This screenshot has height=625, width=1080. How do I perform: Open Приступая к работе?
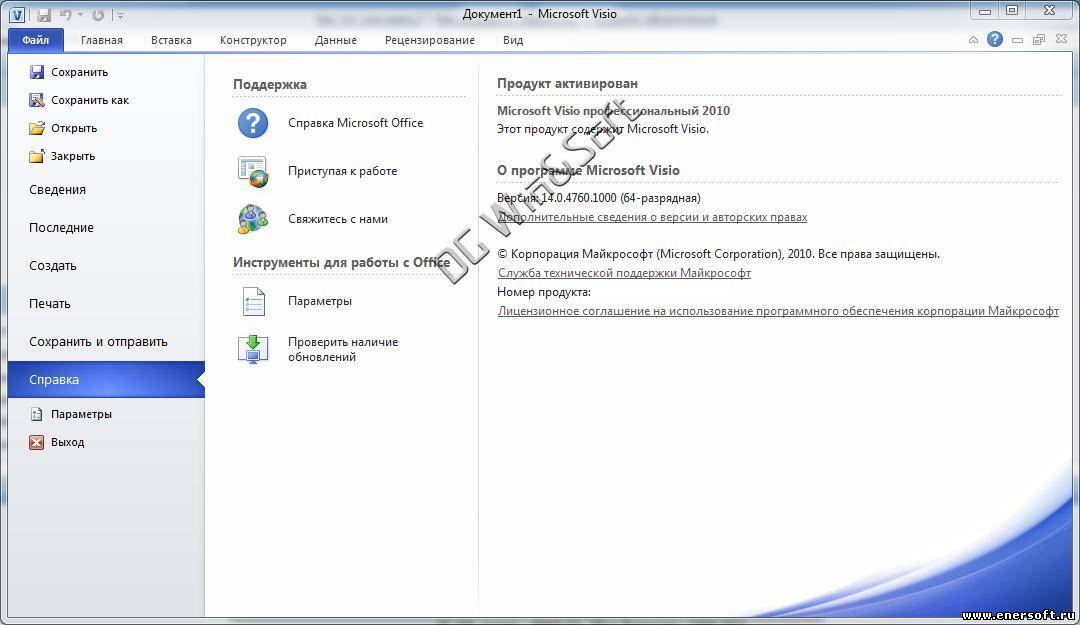[x=342, y=171]
